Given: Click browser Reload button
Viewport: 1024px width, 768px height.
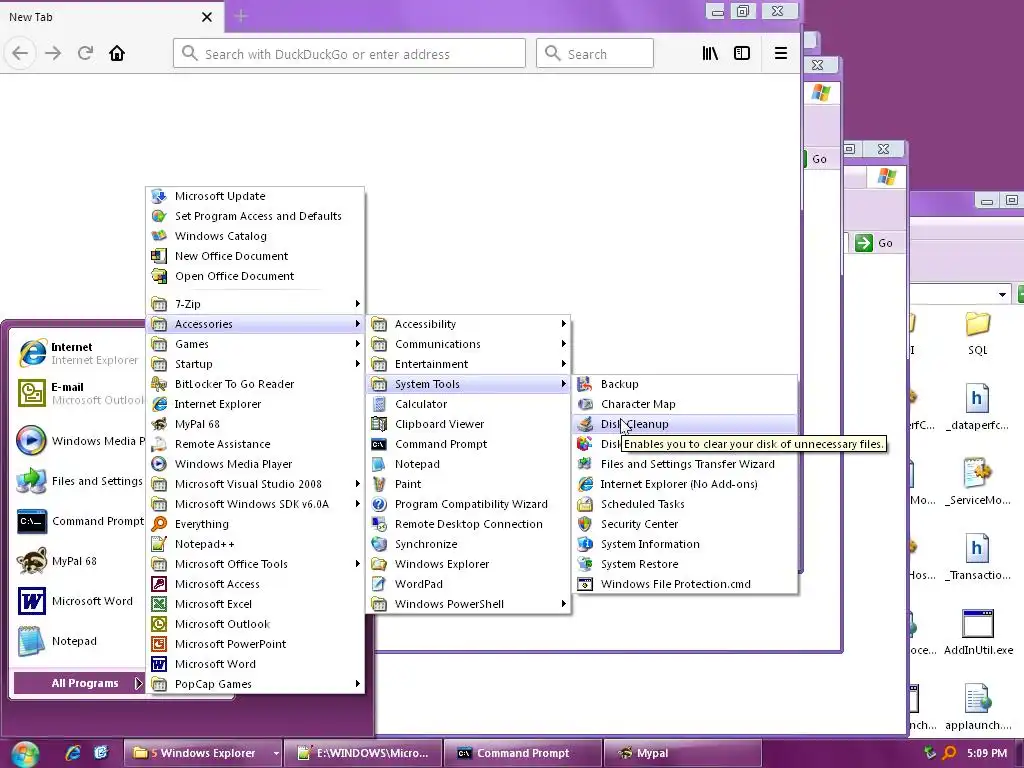Looking at the screenshot, I should 86,53.
